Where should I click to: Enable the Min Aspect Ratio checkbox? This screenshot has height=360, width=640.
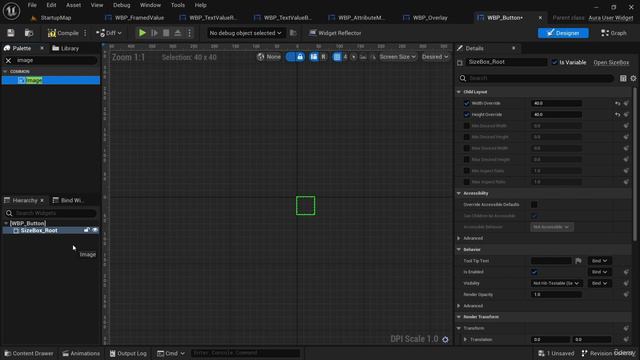pyautogui.click(x=467, y=171)
